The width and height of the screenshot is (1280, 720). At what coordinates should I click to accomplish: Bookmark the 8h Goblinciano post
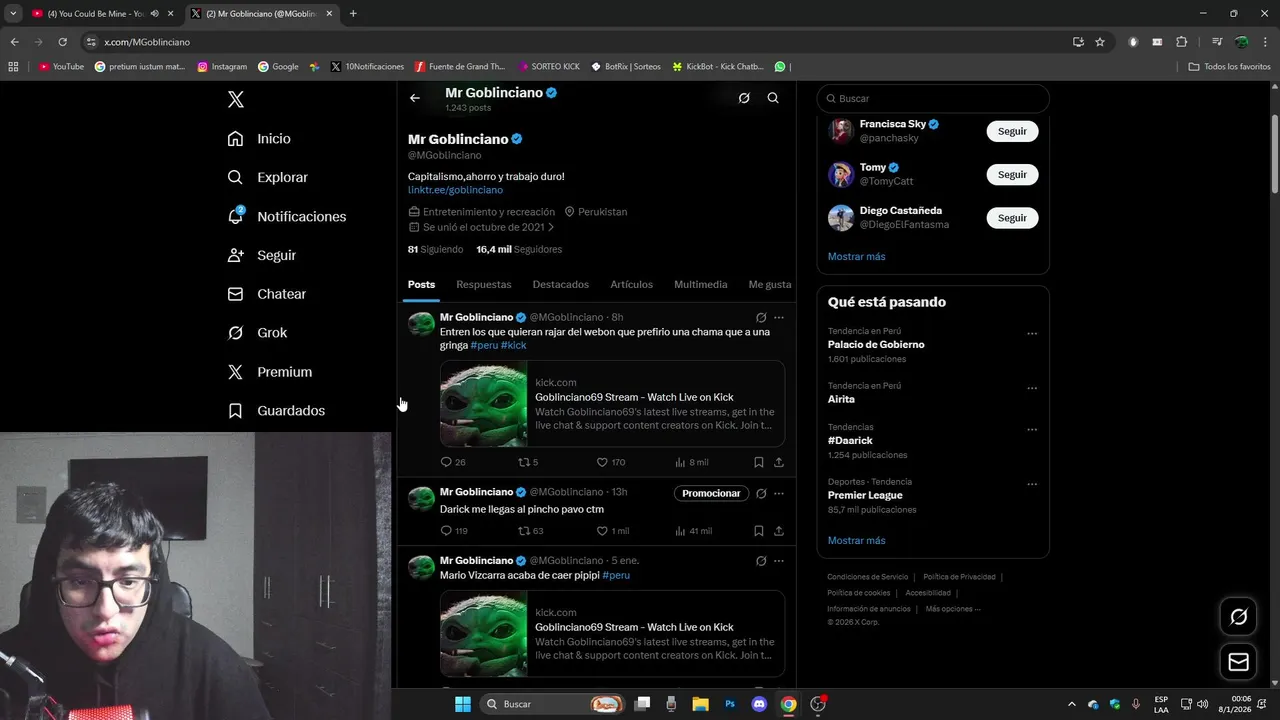[759, 462]
